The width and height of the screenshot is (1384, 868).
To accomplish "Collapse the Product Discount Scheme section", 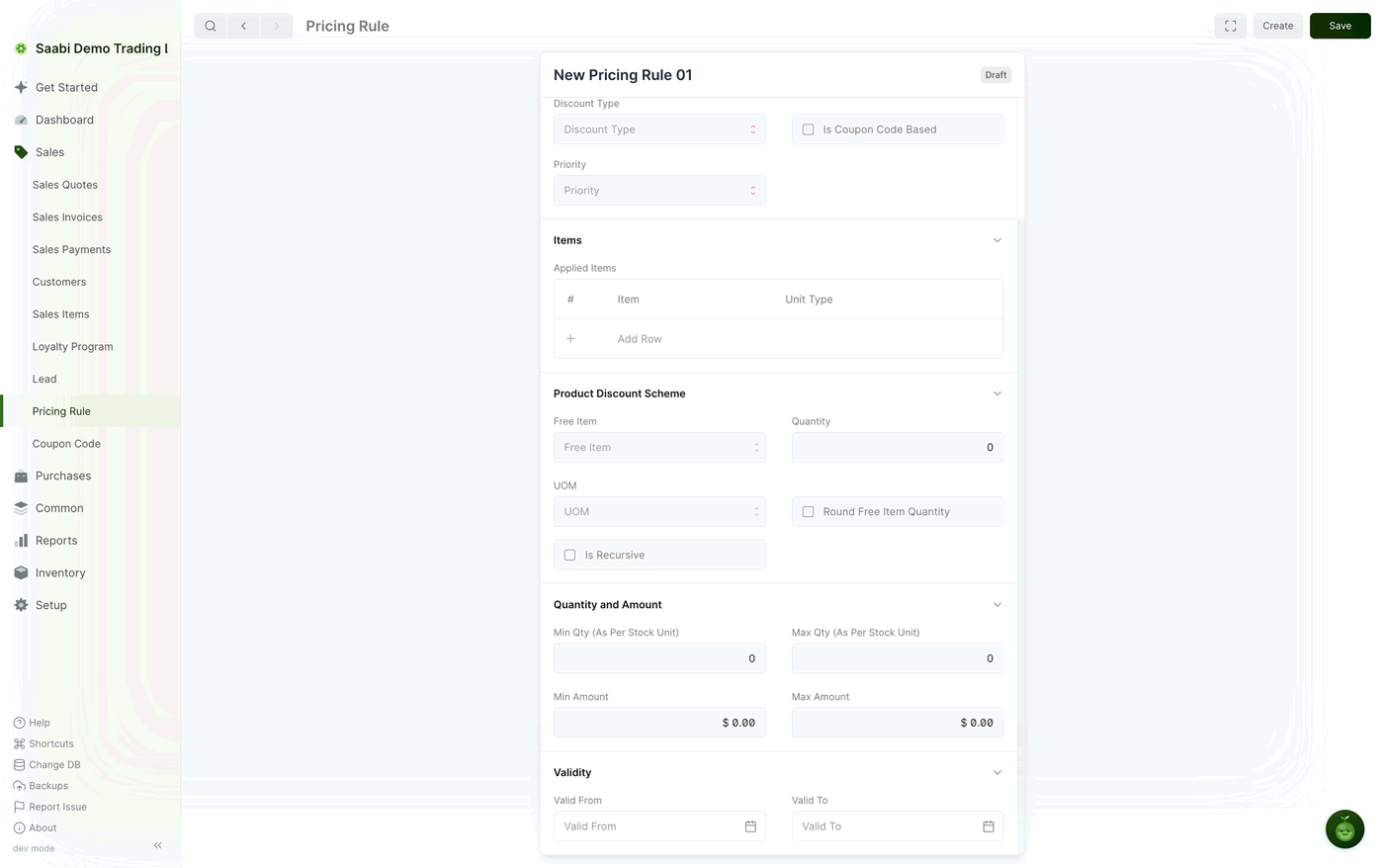I will pos(997,393).
